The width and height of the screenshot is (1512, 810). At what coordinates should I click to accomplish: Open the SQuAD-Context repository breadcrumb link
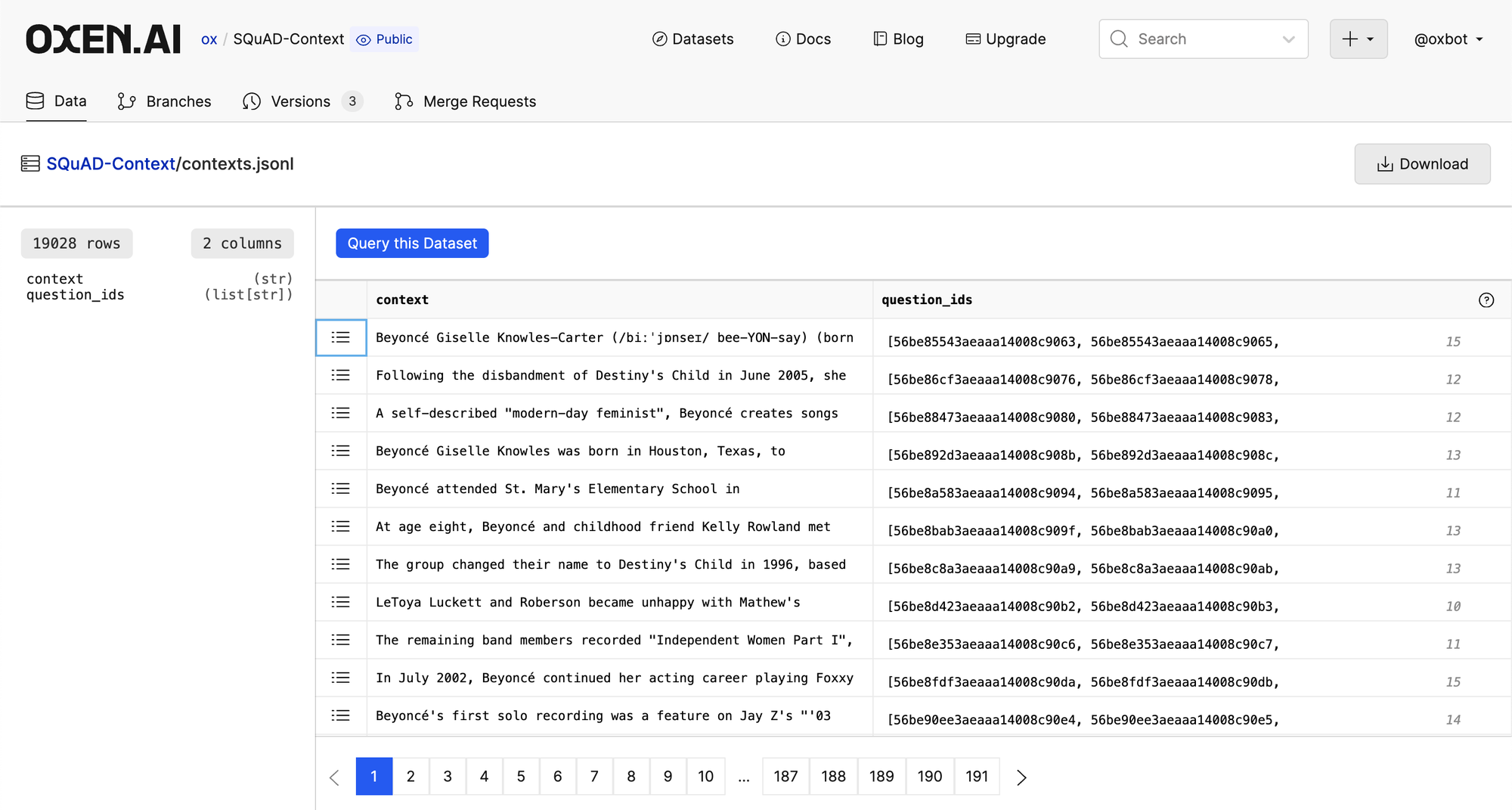pos(289,39)
